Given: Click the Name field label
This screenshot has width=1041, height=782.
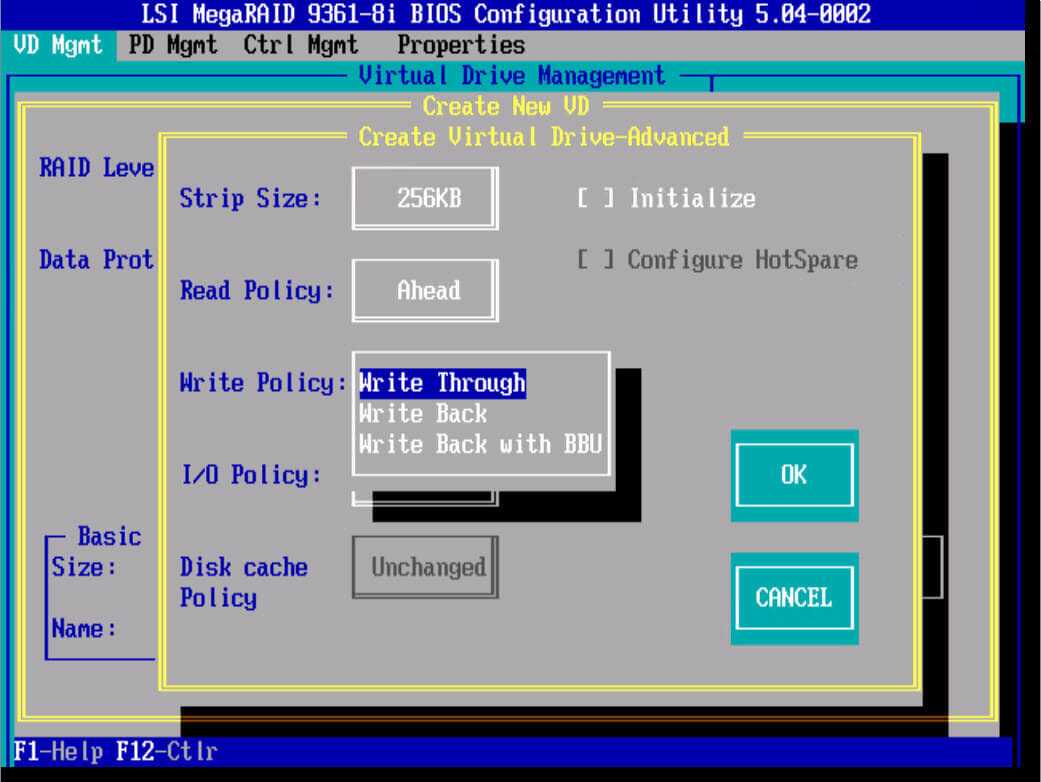Looking at the screenshot, I should tap(84, 629).
